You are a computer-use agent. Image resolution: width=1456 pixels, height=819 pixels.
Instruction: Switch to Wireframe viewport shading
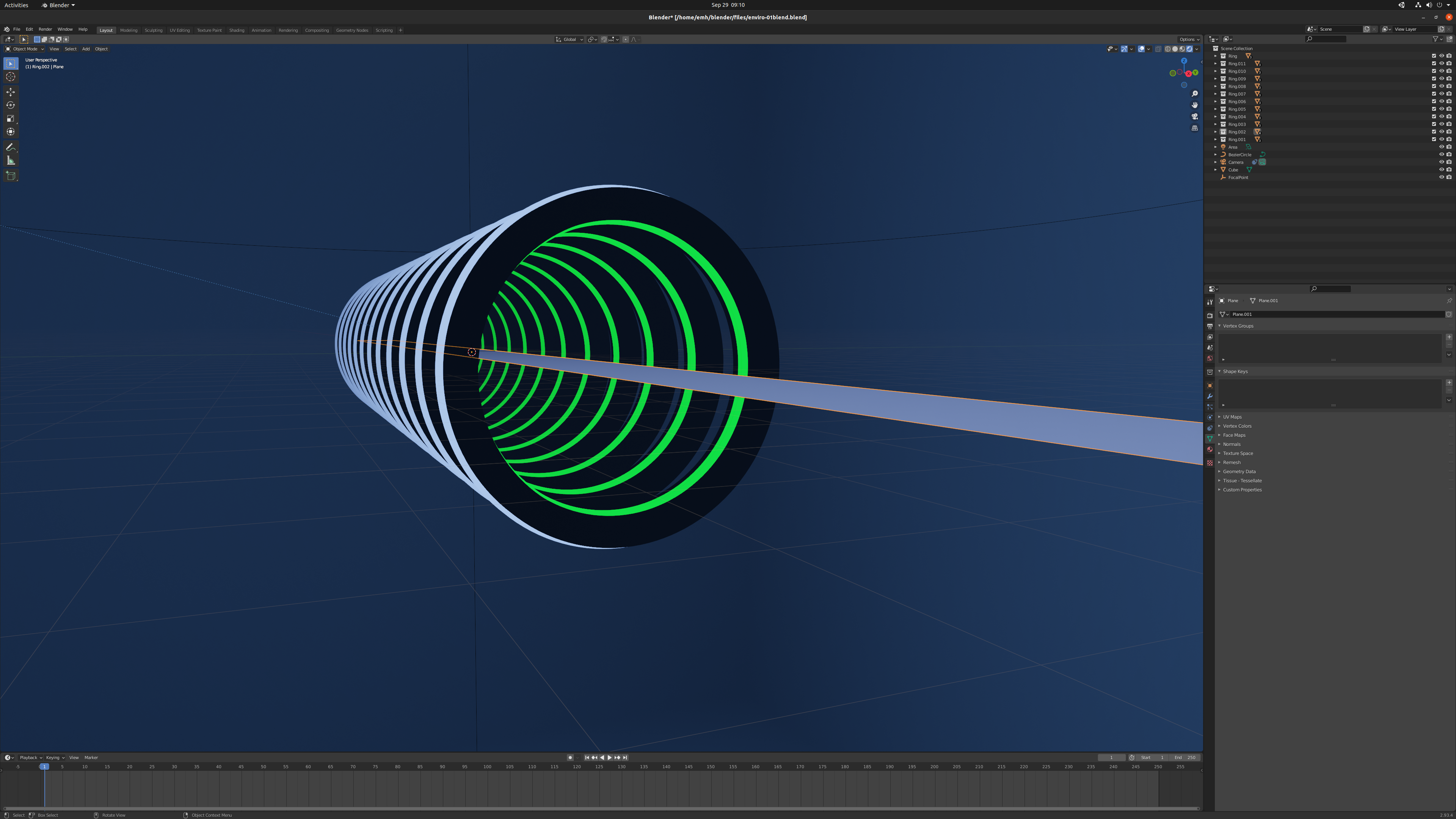click(1168, 49)
